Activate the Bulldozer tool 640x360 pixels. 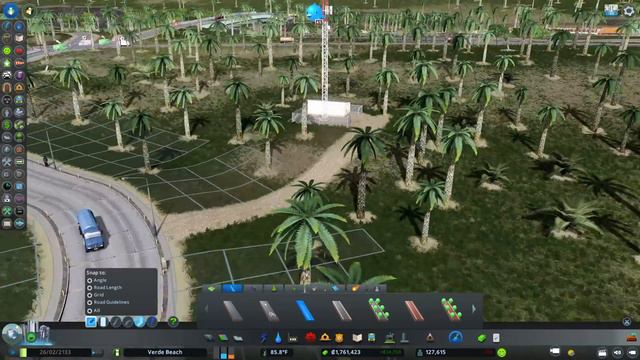(632, 338)
